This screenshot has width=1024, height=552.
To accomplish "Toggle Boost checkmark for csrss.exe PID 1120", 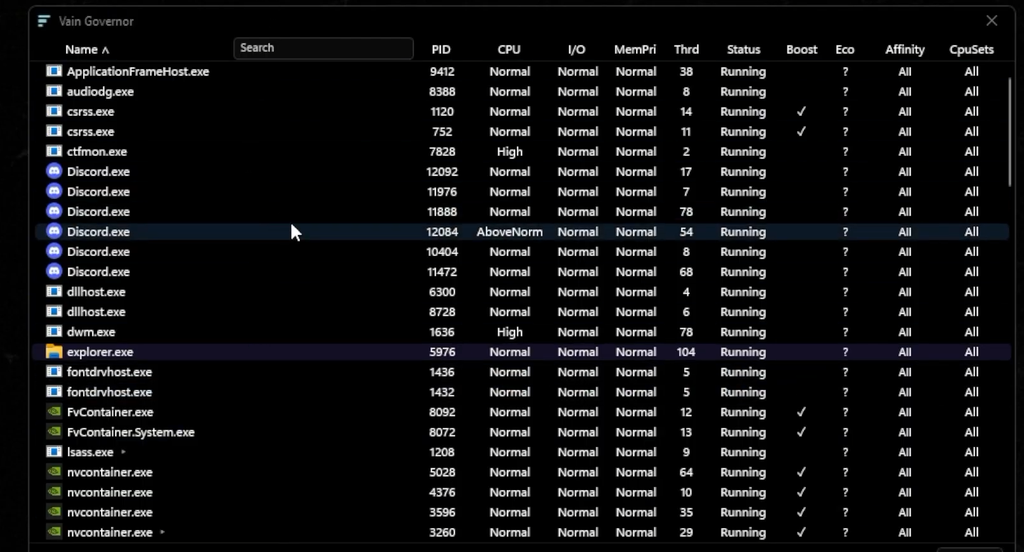I will 801,112.
